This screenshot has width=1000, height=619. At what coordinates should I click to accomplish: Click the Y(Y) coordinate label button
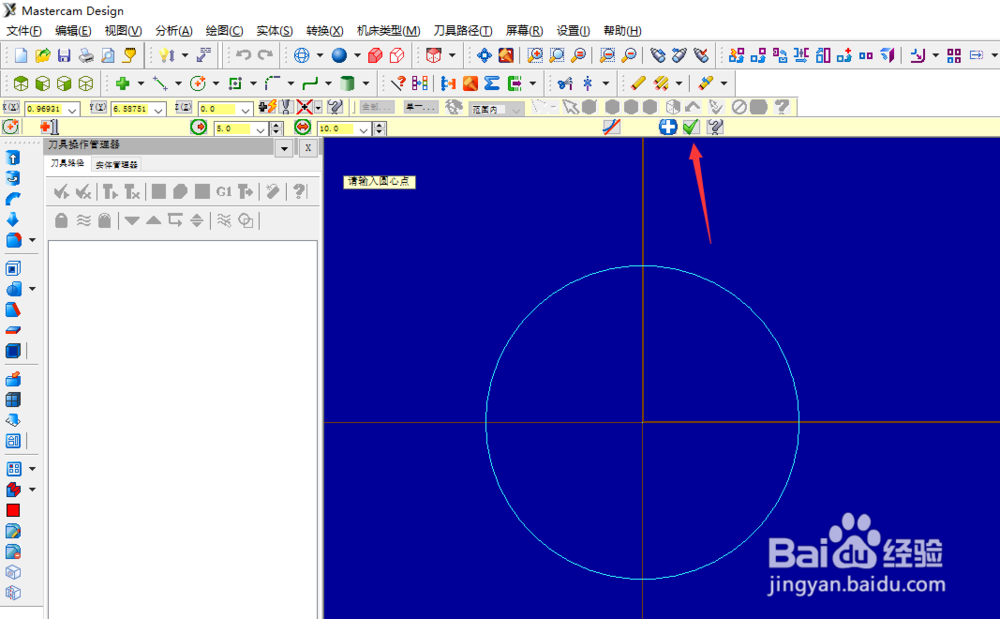(x=98, y=107)
